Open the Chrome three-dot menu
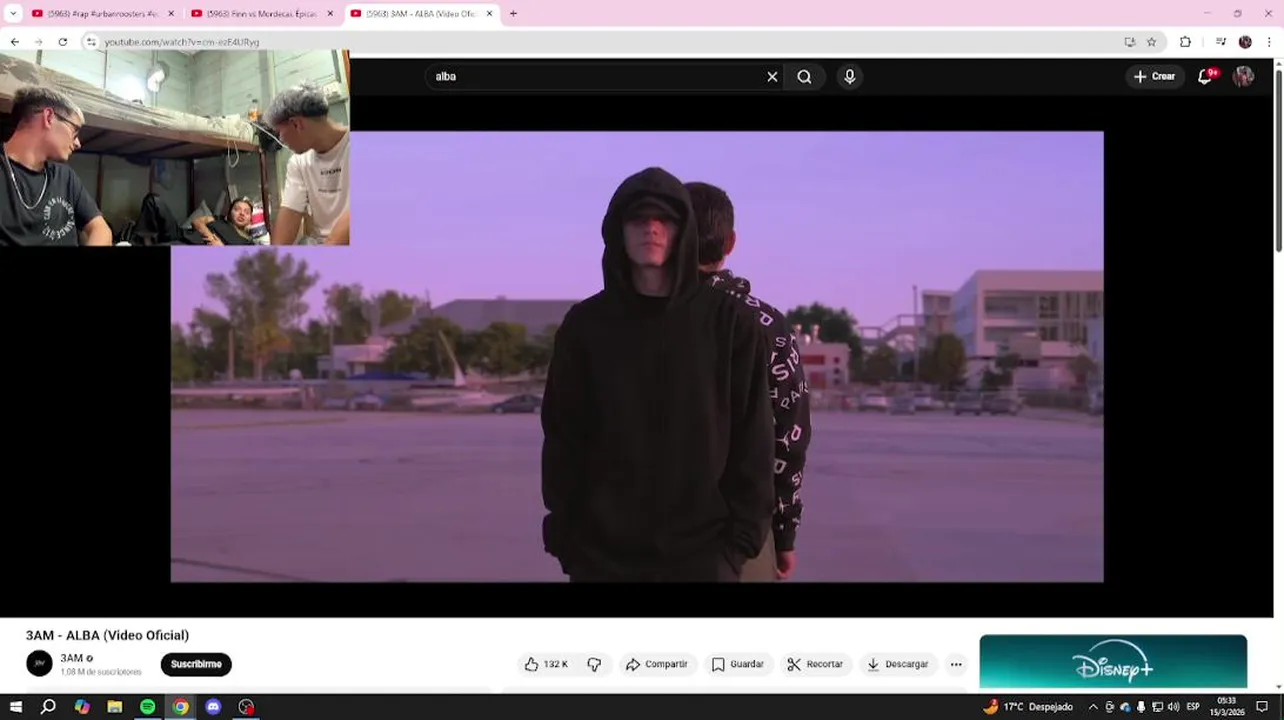This screenshot has width=1284, height=720. tap(1270, 42)
